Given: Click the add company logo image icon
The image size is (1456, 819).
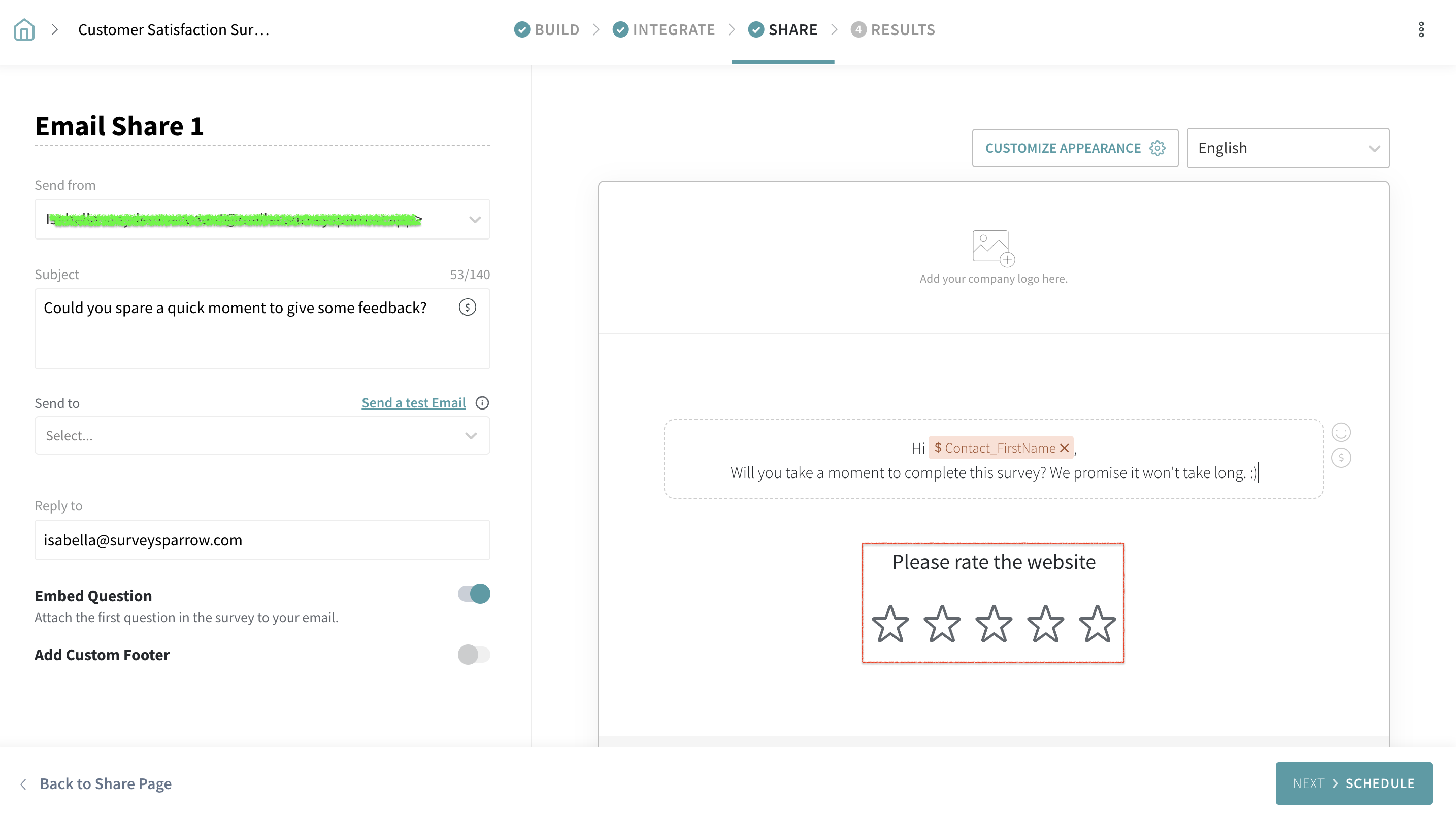Looking at the screenshot, I should tap(993, 248).
